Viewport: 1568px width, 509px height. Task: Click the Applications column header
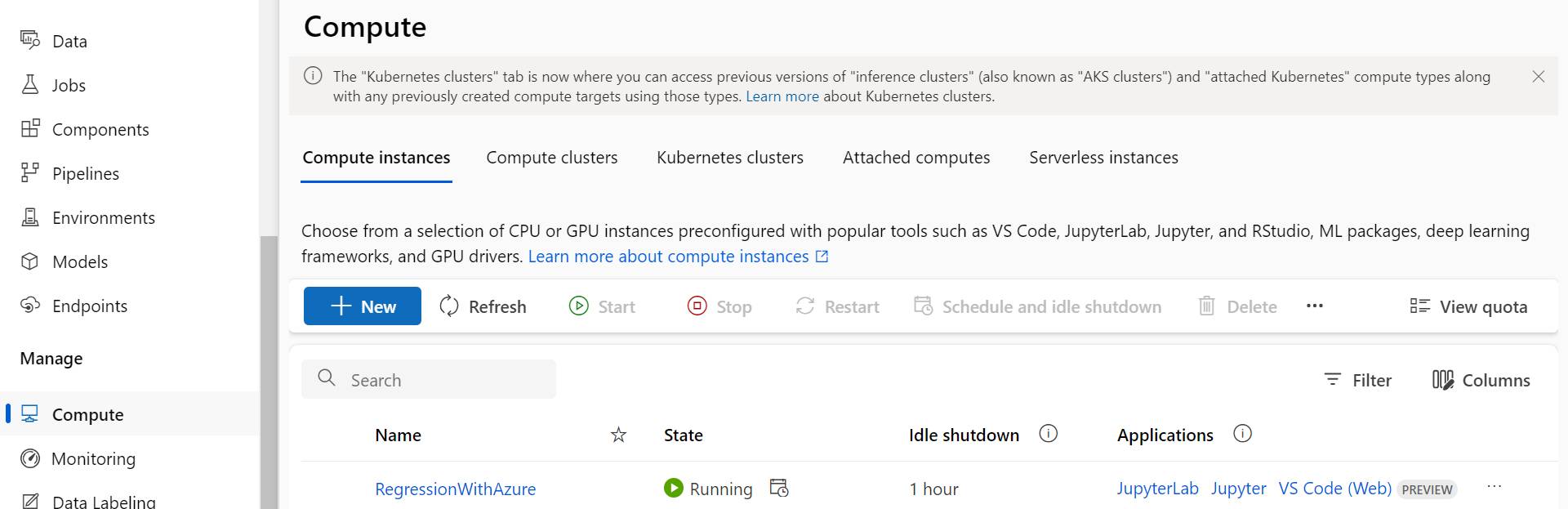[x=1165, y=435]
